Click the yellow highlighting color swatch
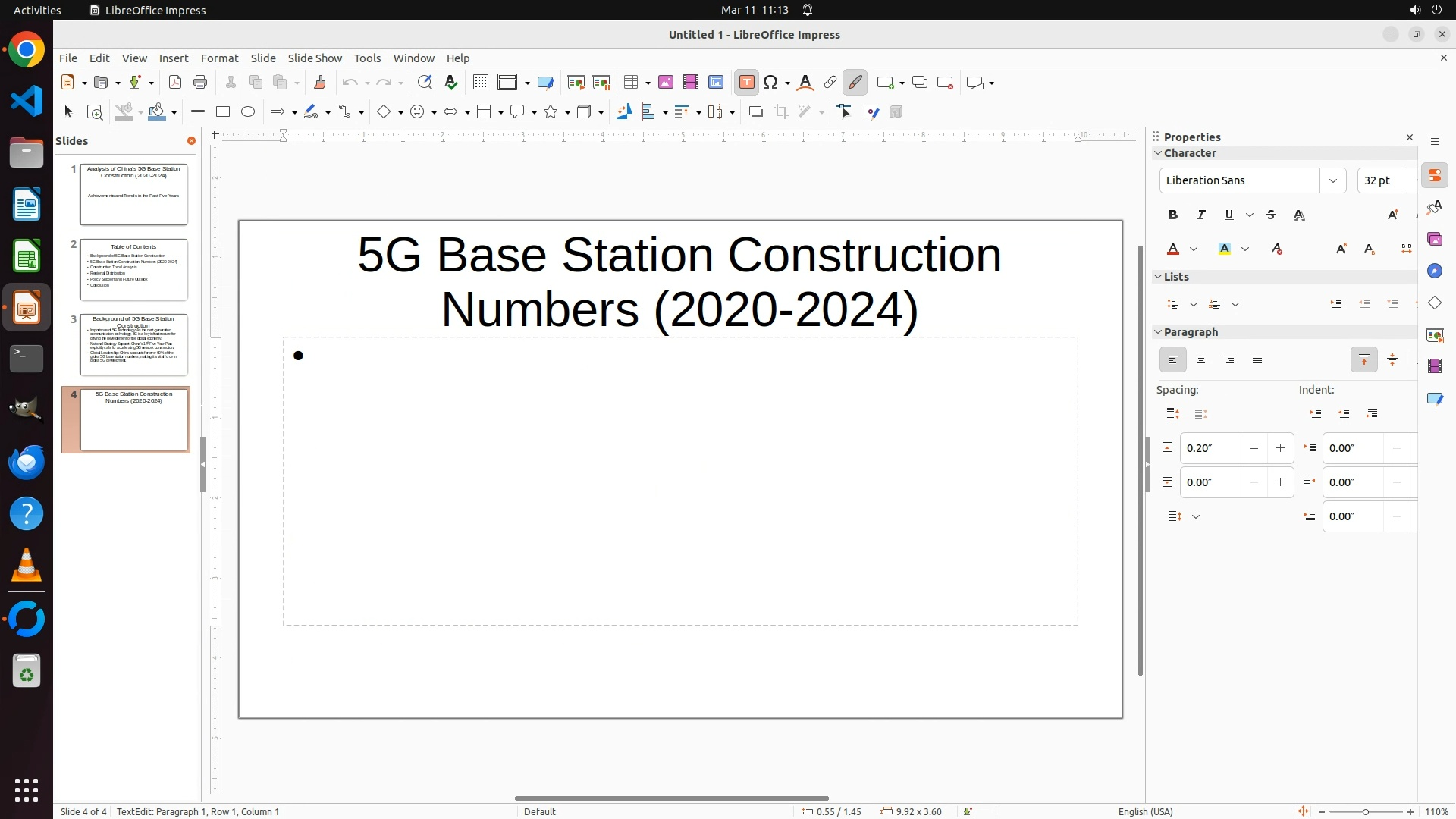The height and width of the screenshot is (819, 1456). point(1225,249)
